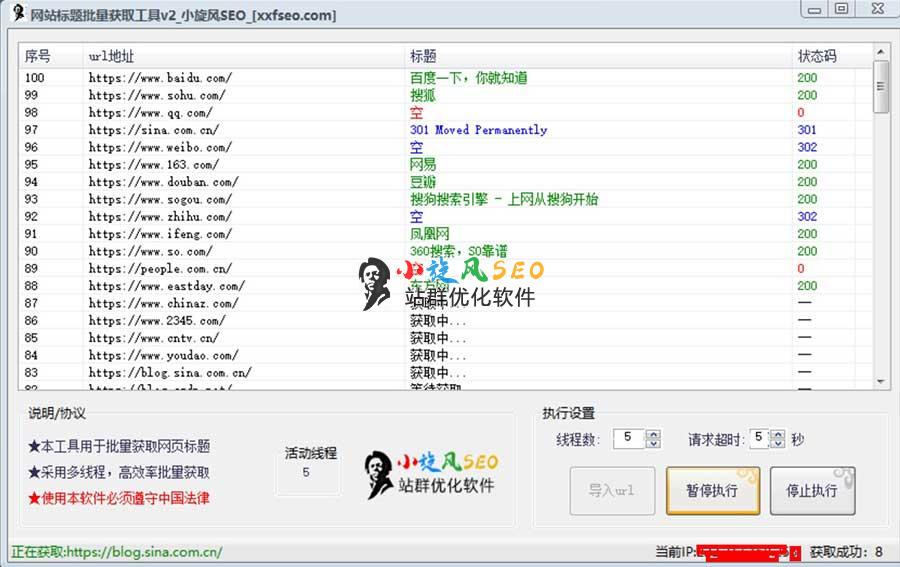Select the https://www.baidu.com/ row
The height and width of the screenshot is (567, 900).
click(x=445, y=77)
